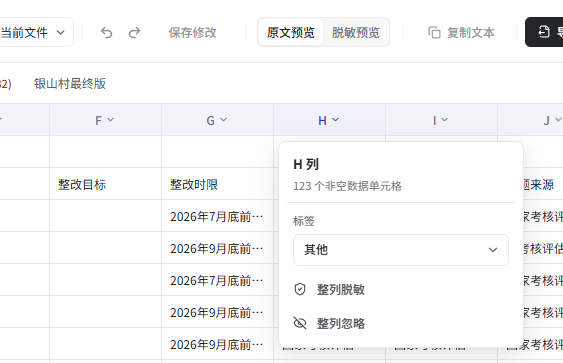Select the 整改时限 header cell
The image size is (563, 363).
[x=218, y=184]
